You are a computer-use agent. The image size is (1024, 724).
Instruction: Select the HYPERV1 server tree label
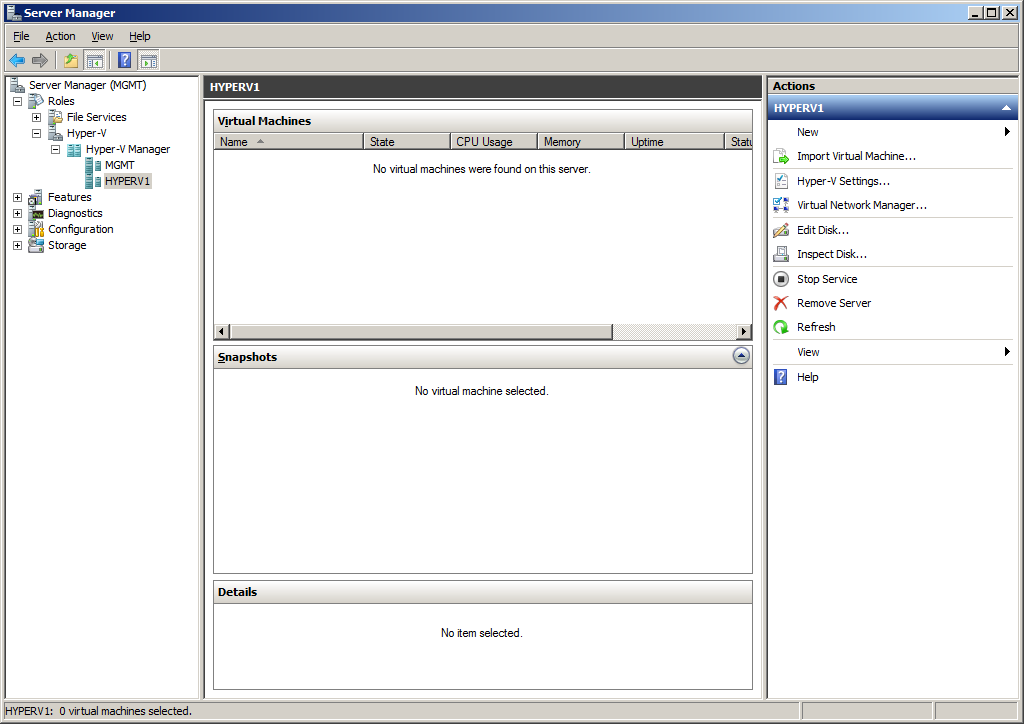coord(127,181)
